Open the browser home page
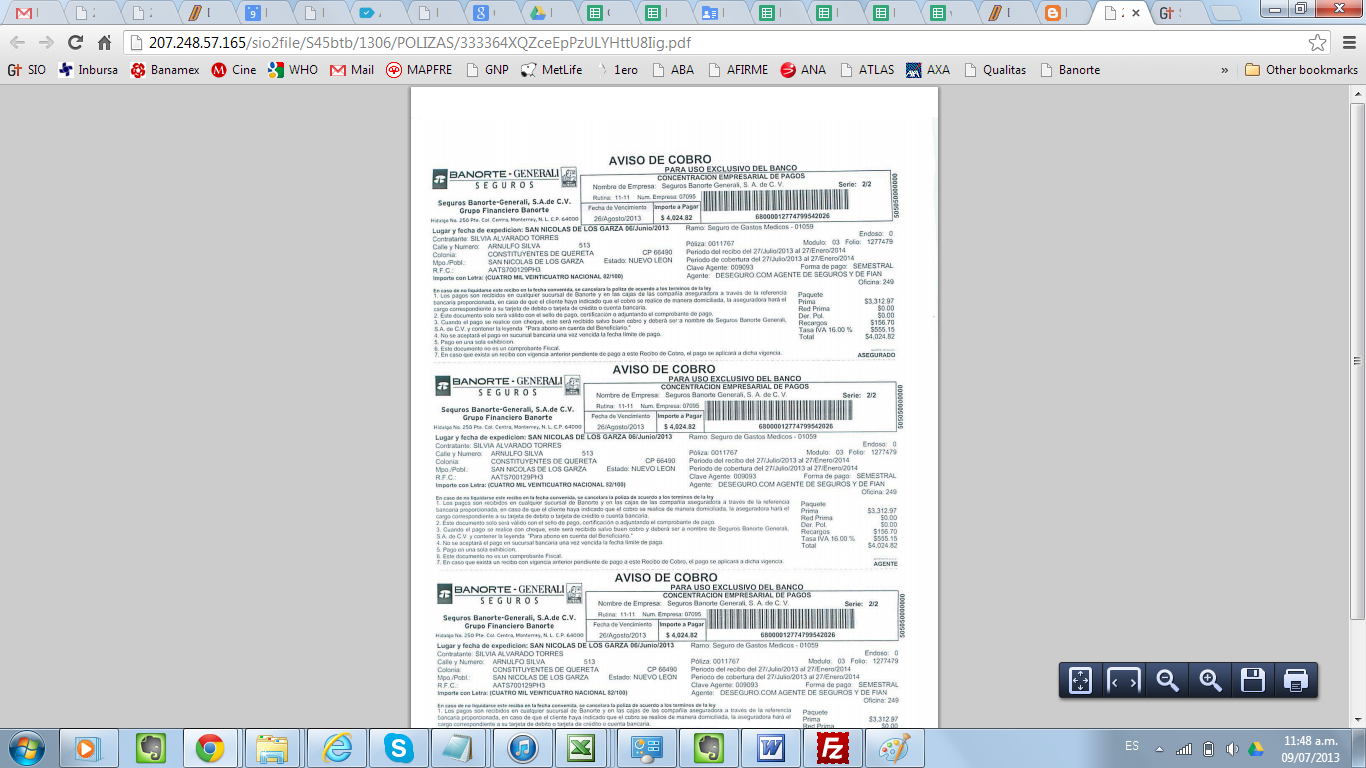Viewport: 1366px width, 768px height. pyautogui.click(x=104, y=43)
